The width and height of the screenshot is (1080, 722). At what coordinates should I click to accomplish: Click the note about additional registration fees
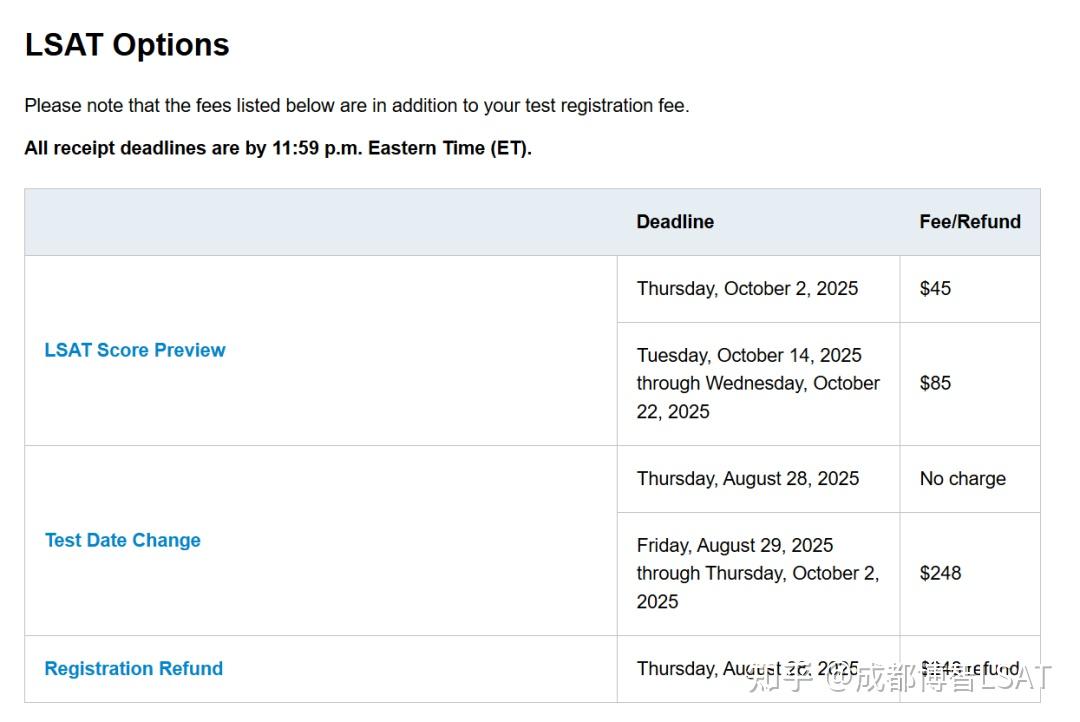[357, 106]
